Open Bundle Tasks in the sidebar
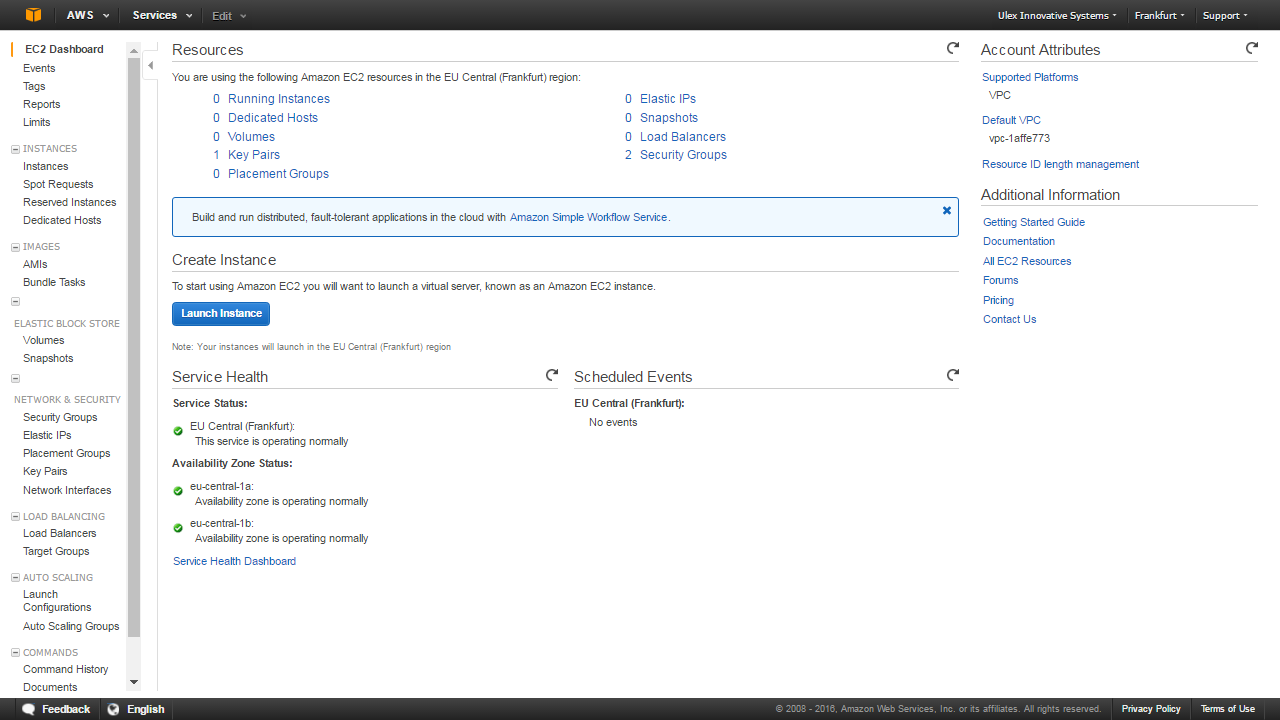This screenshot has width=1280, height=720. coord(54,282)
